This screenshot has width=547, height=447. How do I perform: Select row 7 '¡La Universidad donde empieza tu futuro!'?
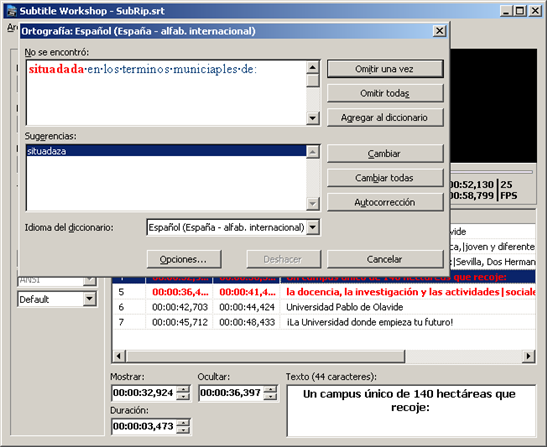(324, 322)
